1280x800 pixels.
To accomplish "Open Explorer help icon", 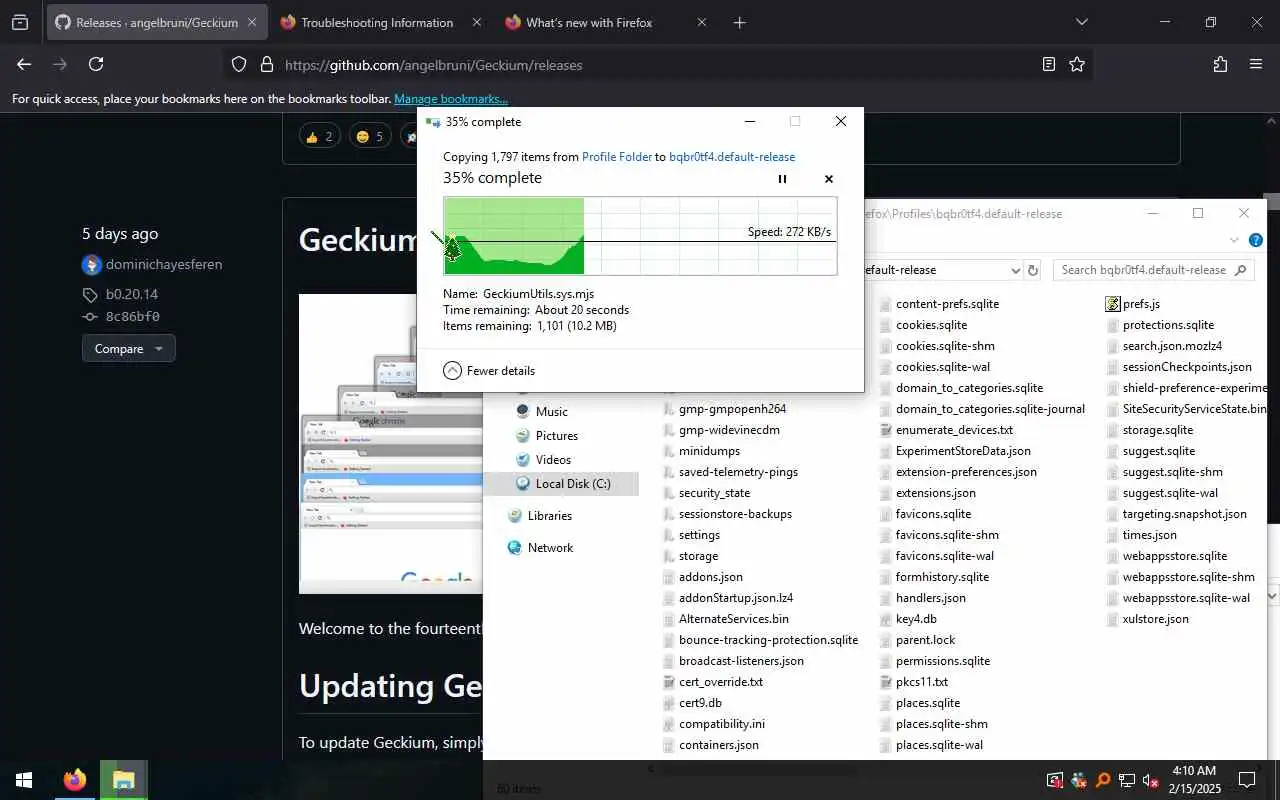I will click(x=1256, y=240).
